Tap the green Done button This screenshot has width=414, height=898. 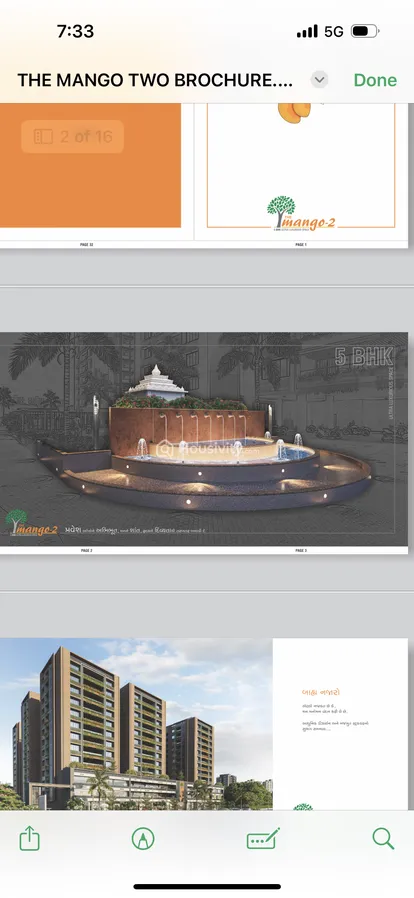pyautogui.click(x=375, y=80)
